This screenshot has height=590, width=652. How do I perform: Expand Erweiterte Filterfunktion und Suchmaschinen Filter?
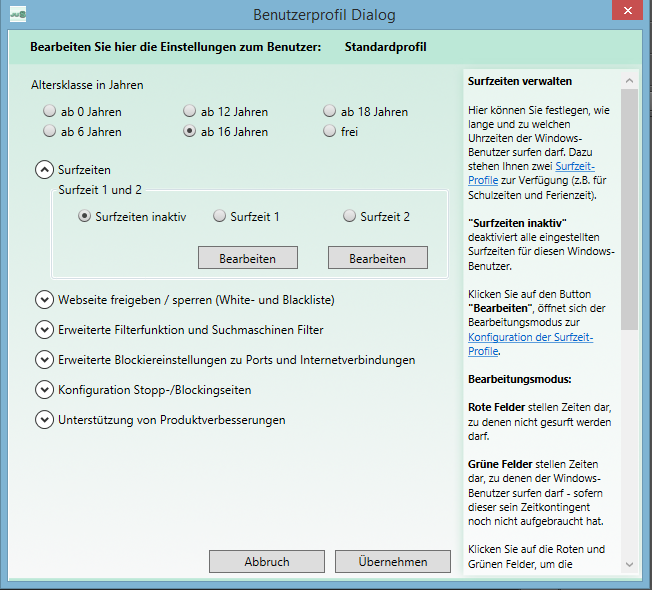tap(44, 329)
